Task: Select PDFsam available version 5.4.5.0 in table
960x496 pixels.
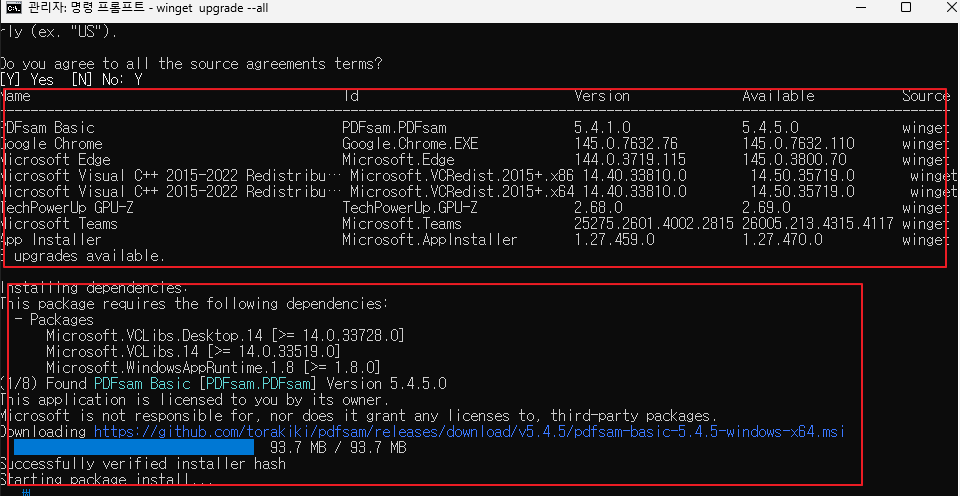Action: [770, 128]
